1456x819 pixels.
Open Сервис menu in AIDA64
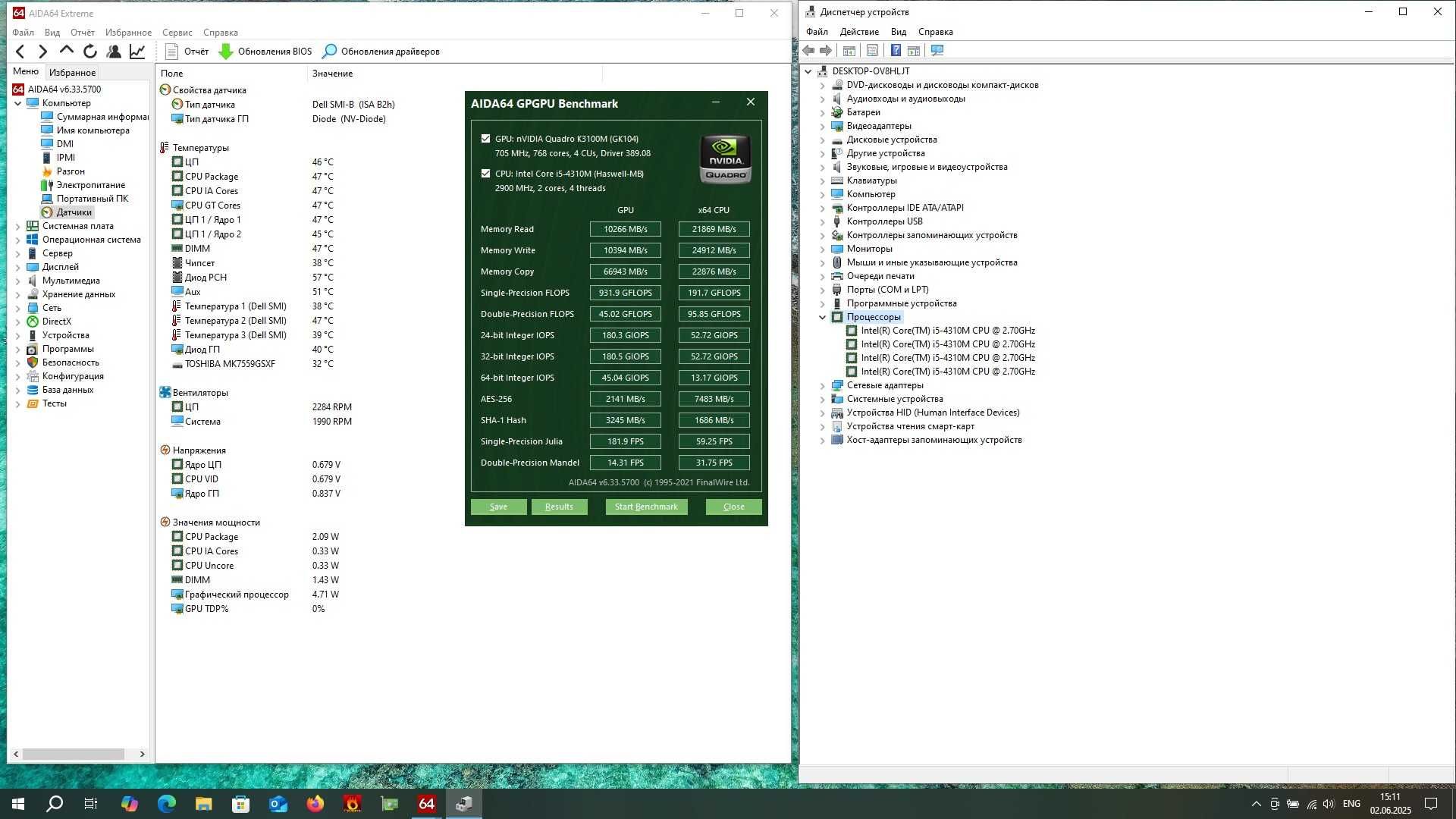[x=177, y=33]
